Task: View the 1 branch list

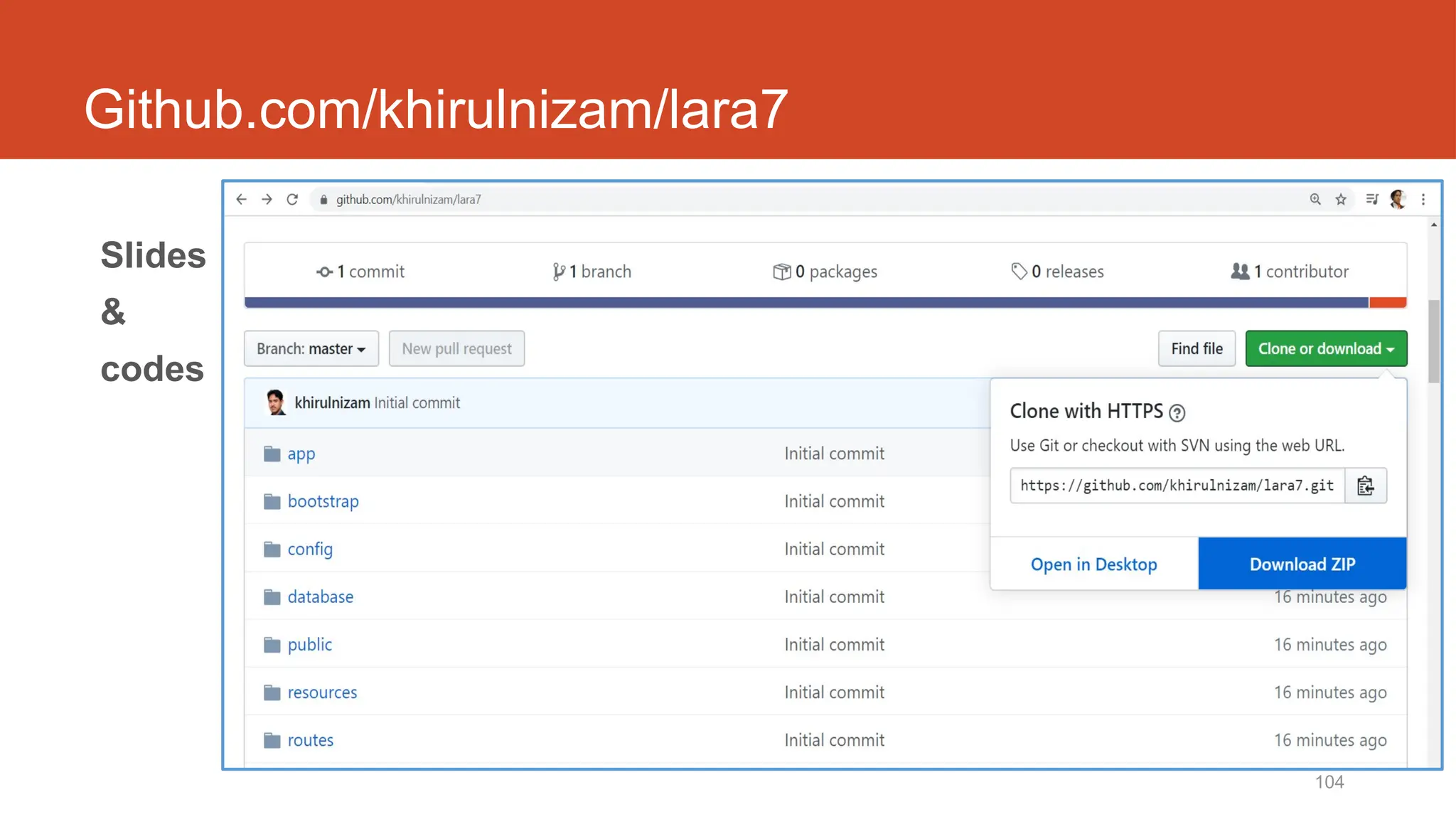Action: click(x=591, y=272)
